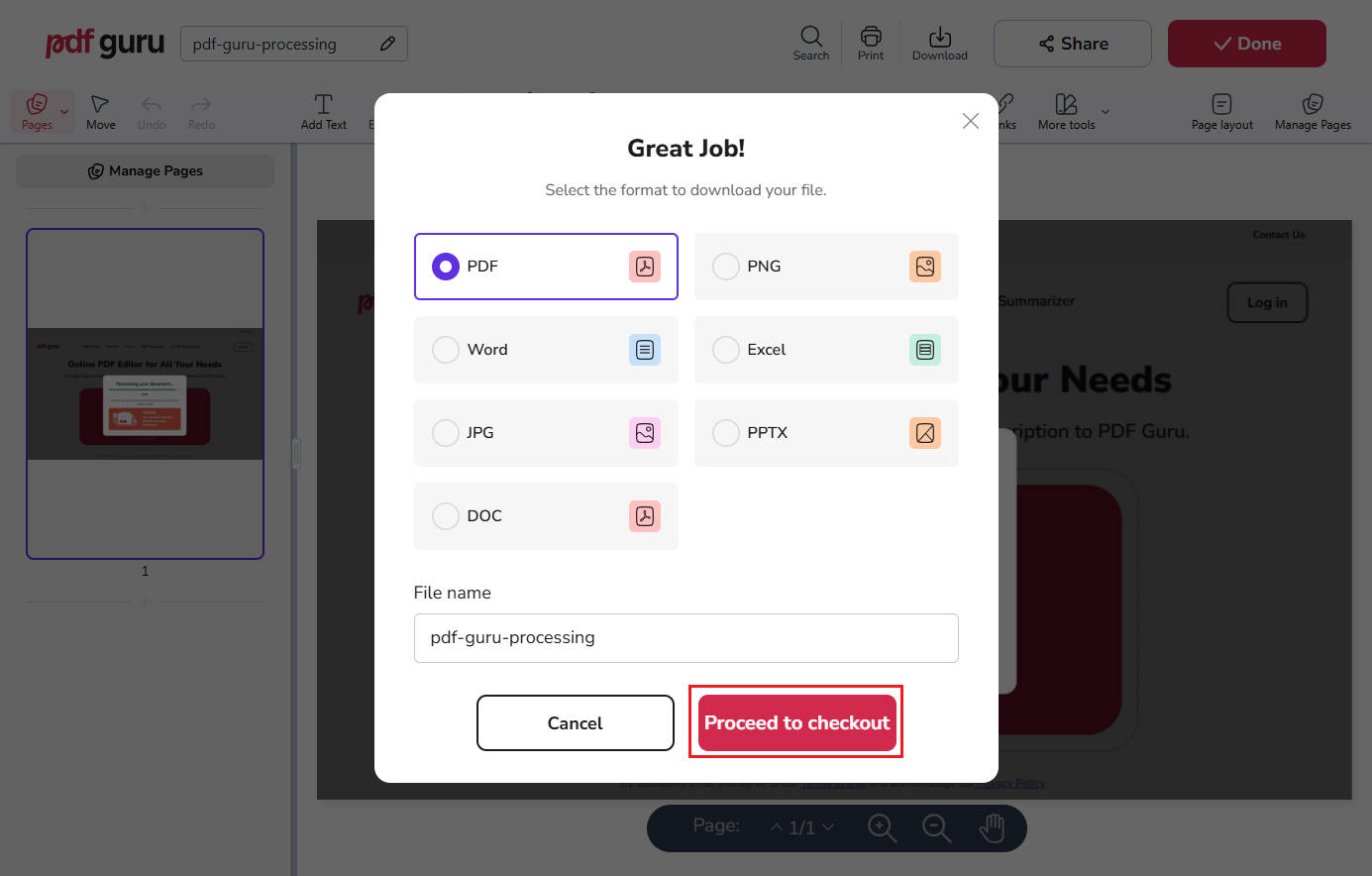Open Manage Pages from the toolbar

tap(1313, 111)
